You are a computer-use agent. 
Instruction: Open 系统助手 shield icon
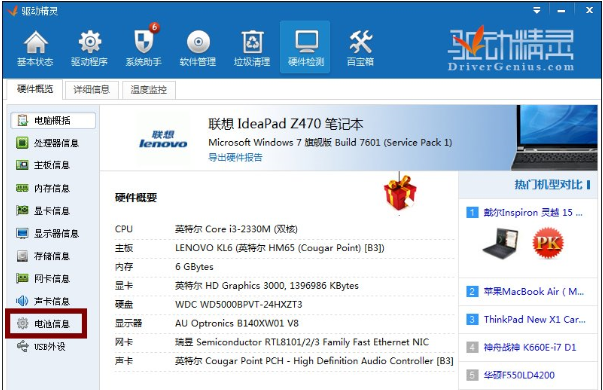143,46
